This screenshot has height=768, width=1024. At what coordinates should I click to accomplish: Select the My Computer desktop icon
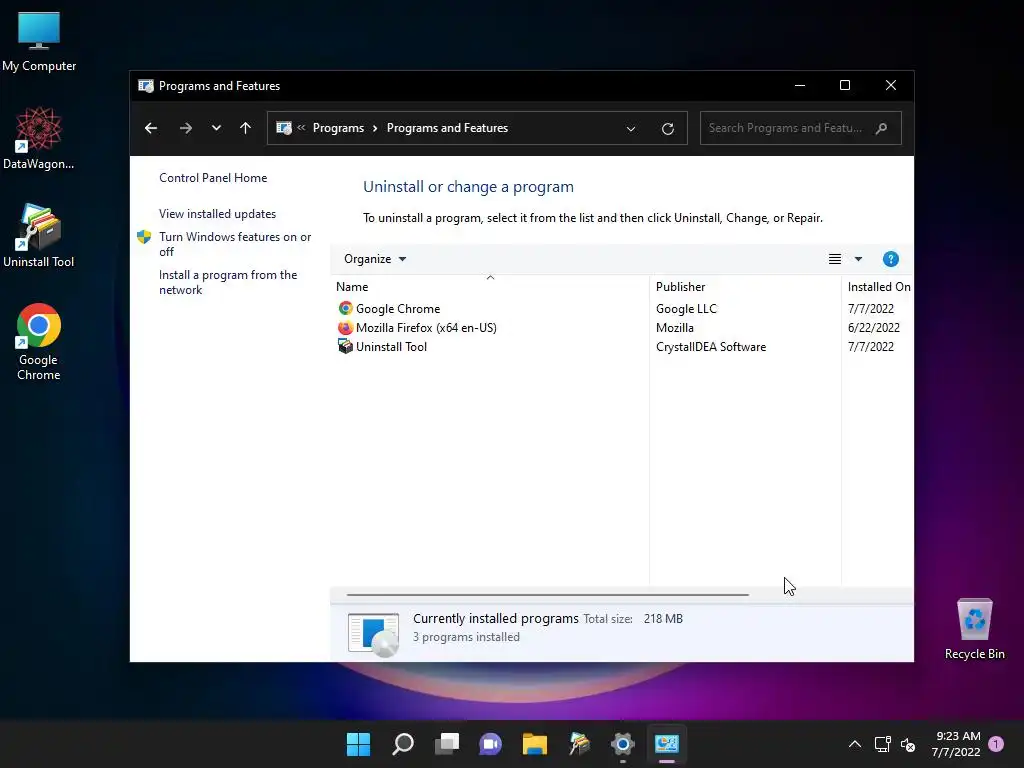[39, 42]
